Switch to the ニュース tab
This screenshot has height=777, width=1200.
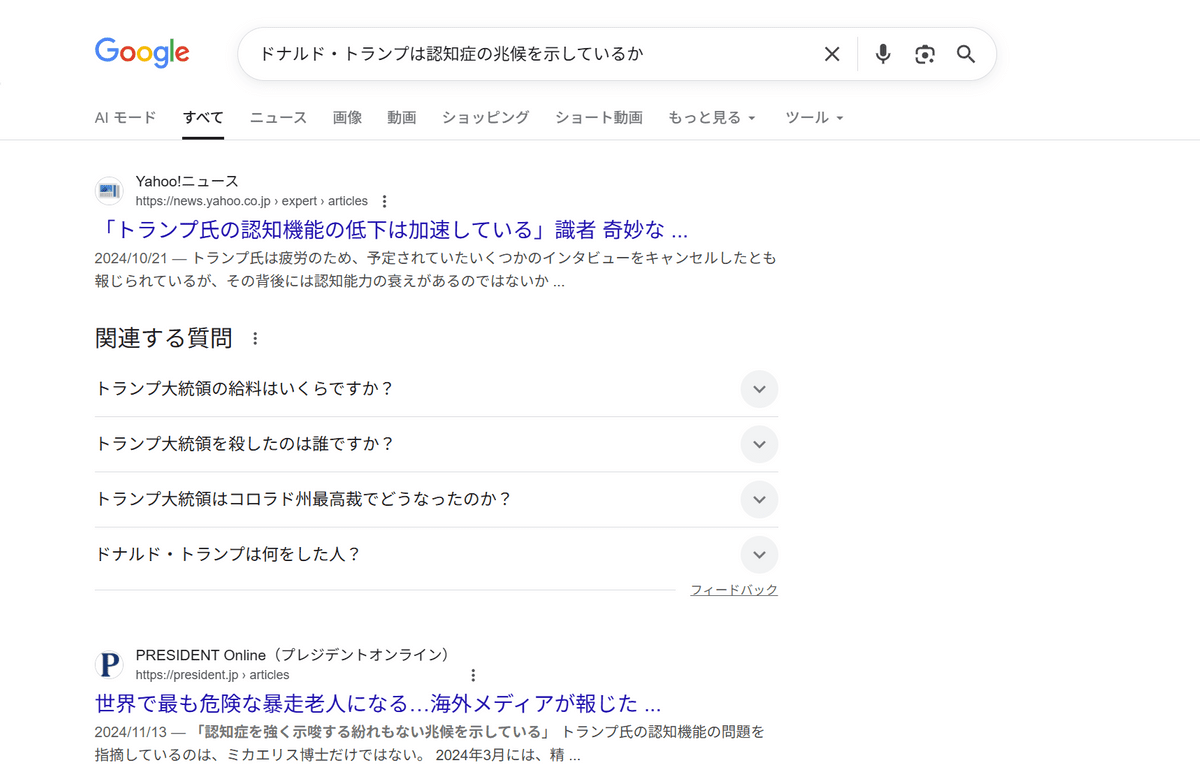[x=278, y=118]
